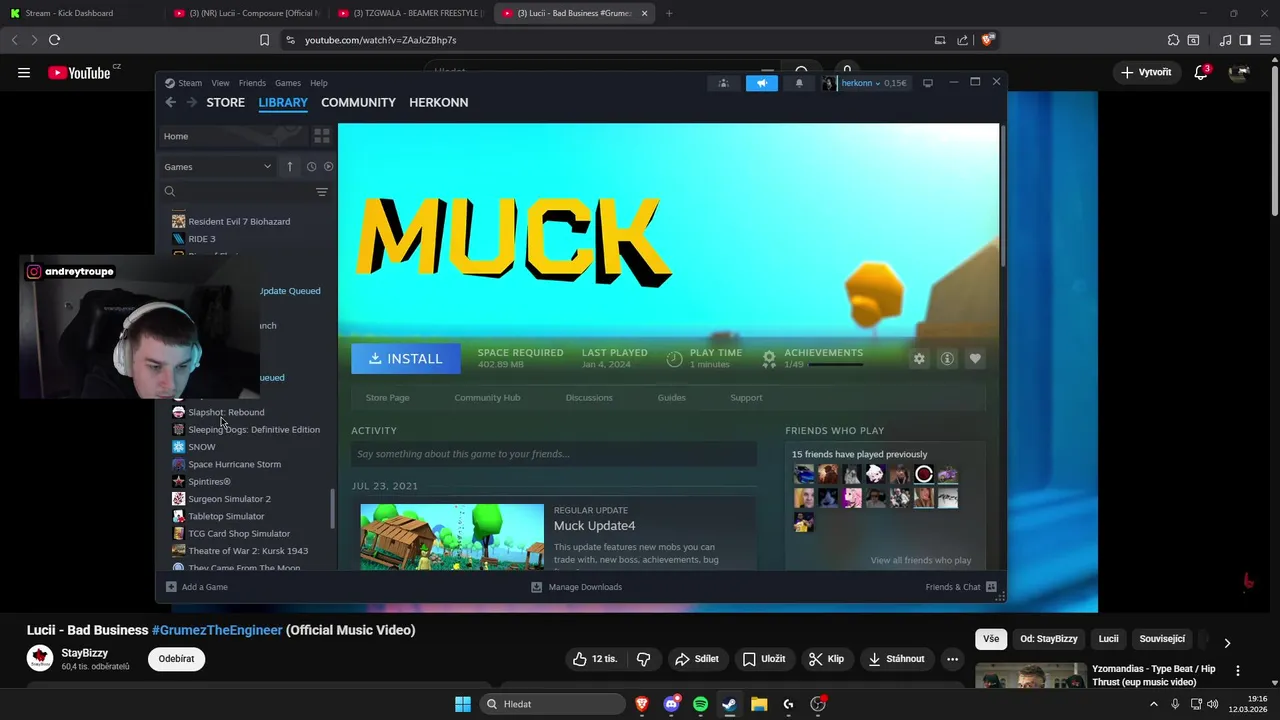Image resolution: width=1280 pixels, height=720 pixels.
Task: Open Steam COMMUNITY tab
Action: [x=358, y=102]
